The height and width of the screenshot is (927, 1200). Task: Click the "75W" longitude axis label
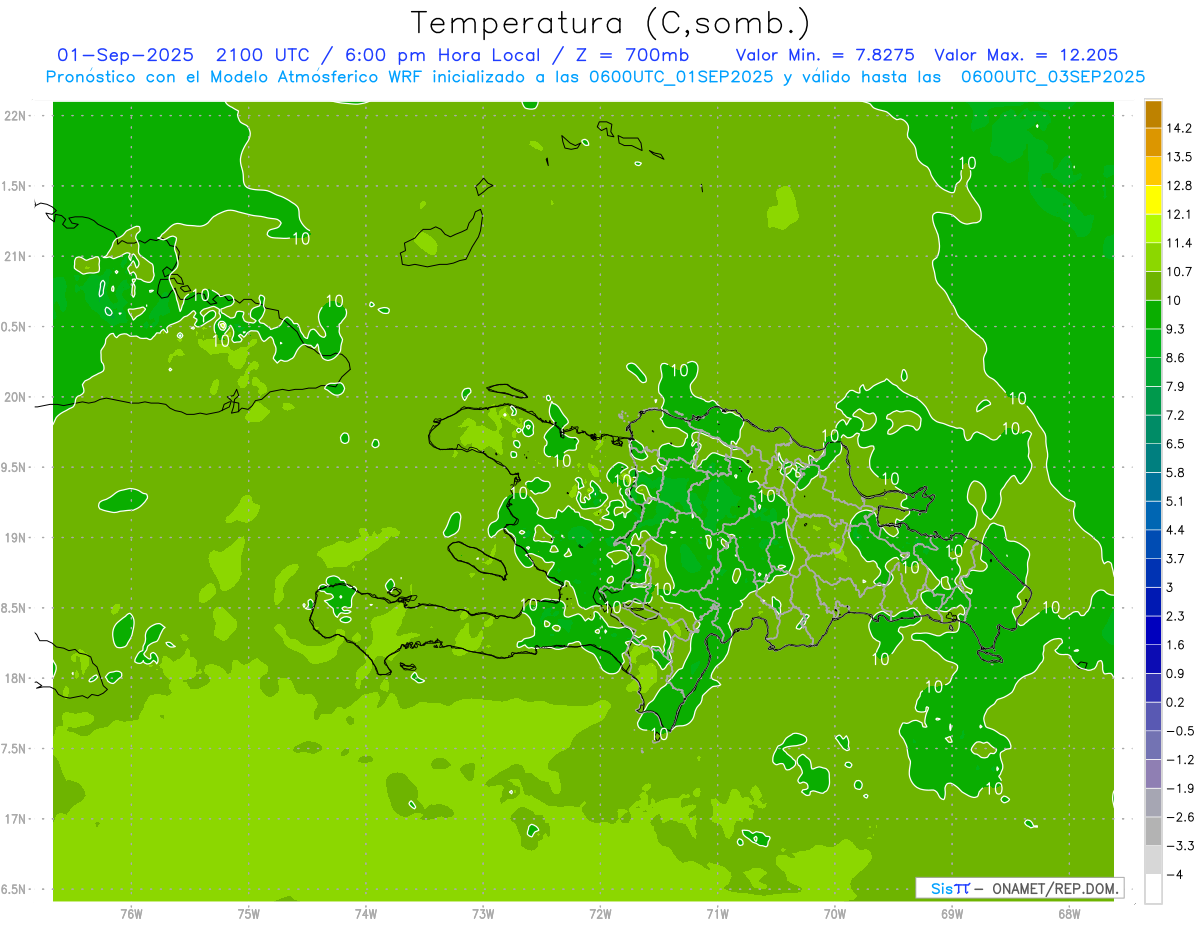click(x=248, y=913)
